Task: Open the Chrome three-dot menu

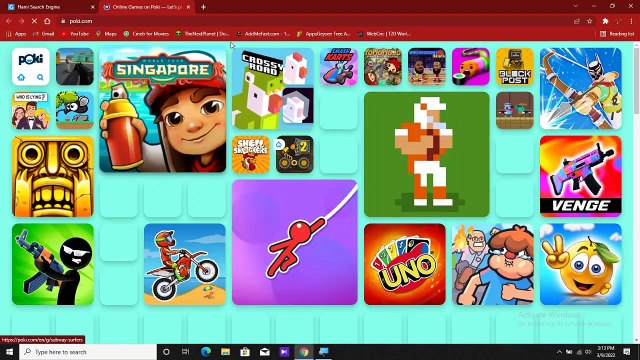Action: pyautogui.click(x=631, y=21)
